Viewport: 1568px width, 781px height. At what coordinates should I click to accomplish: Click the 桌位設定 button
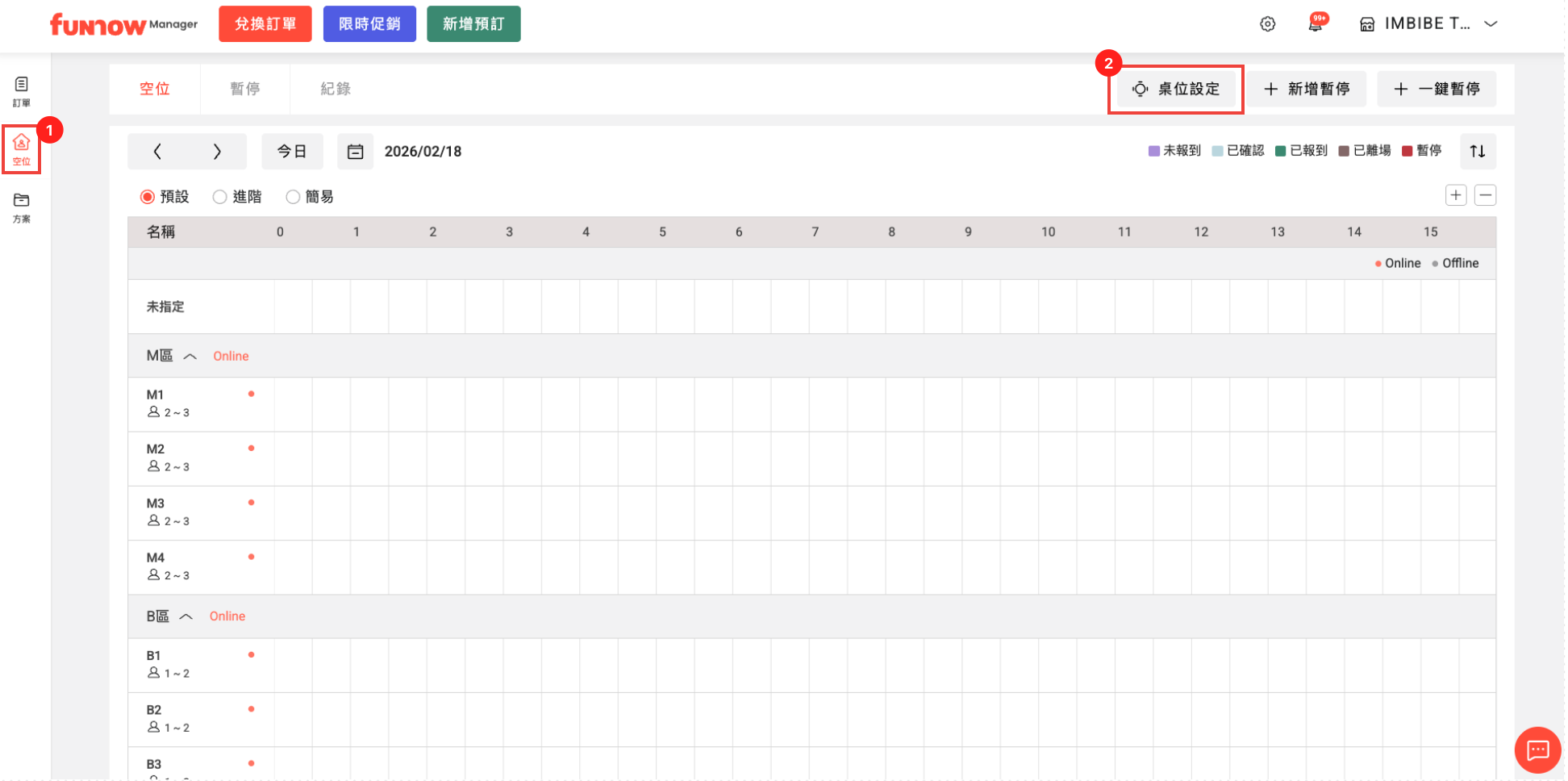(x=1176, y=89)
